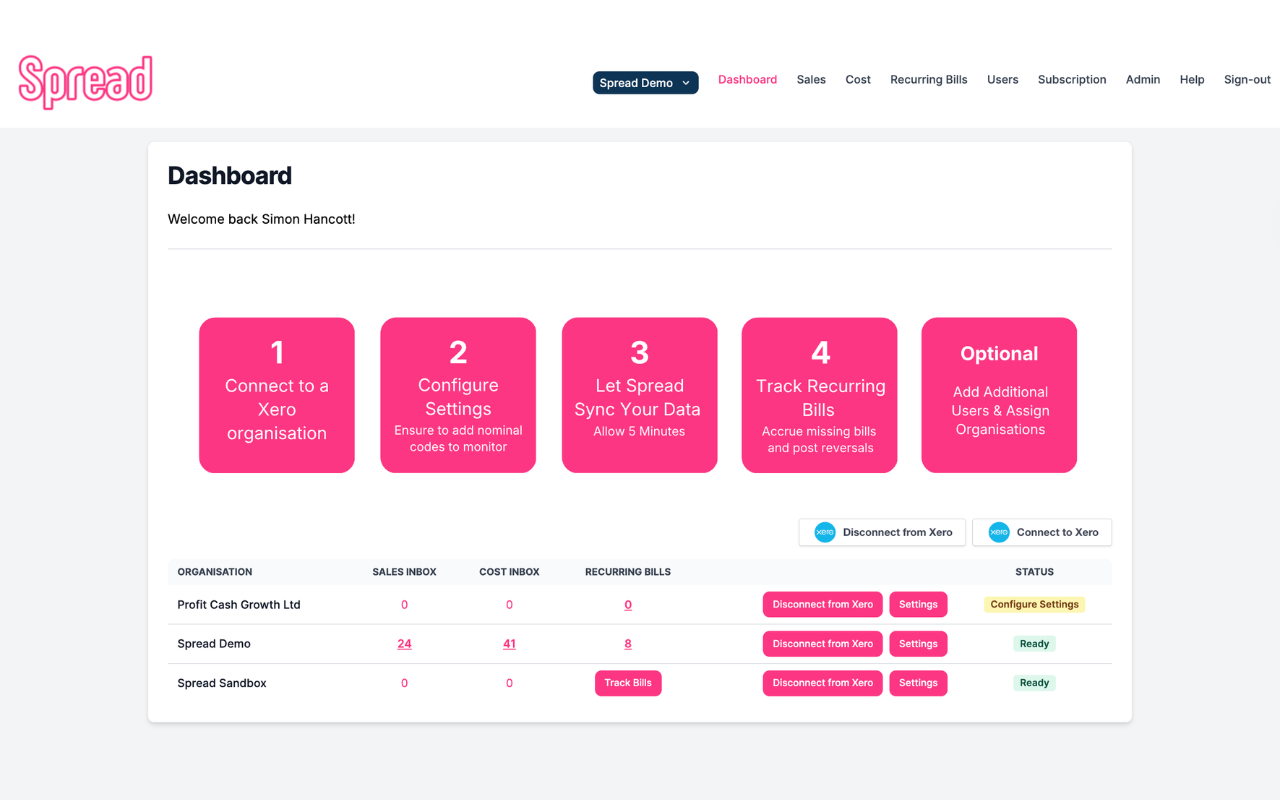Sign out of Spread
1280x800 pixels.
pyautogui.click(x=1246, y=79)
